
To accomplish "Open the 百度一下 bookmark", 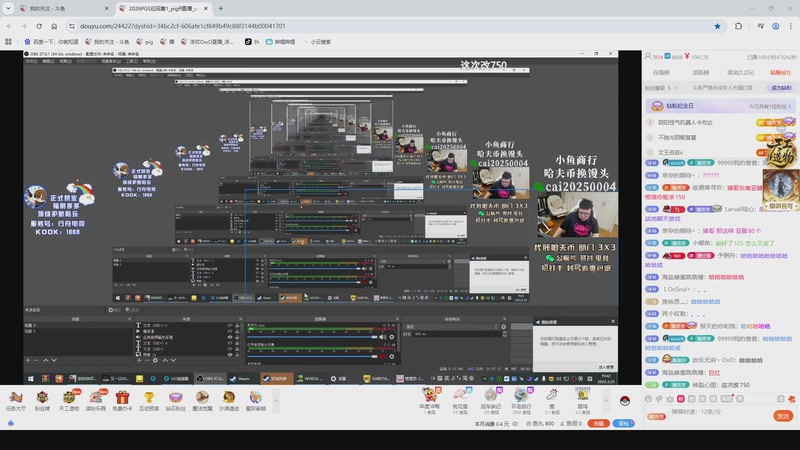I will [x=51, y=42].
